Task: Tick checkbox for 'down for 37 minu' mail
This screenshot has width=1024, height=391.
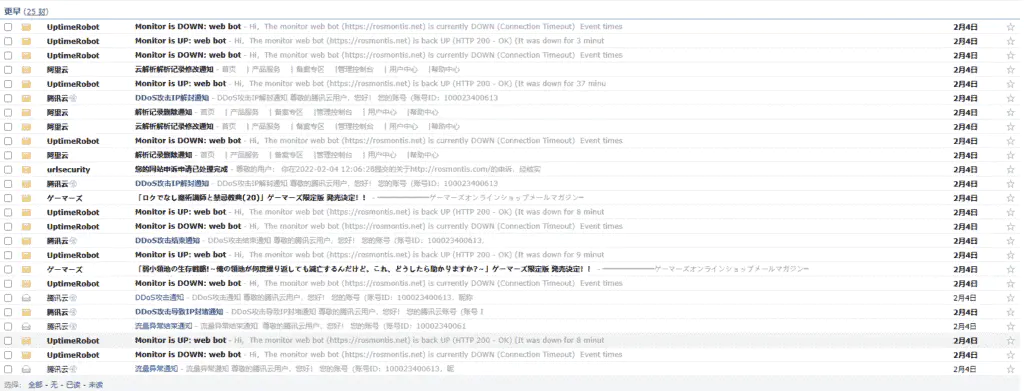Action: point(8,84)
